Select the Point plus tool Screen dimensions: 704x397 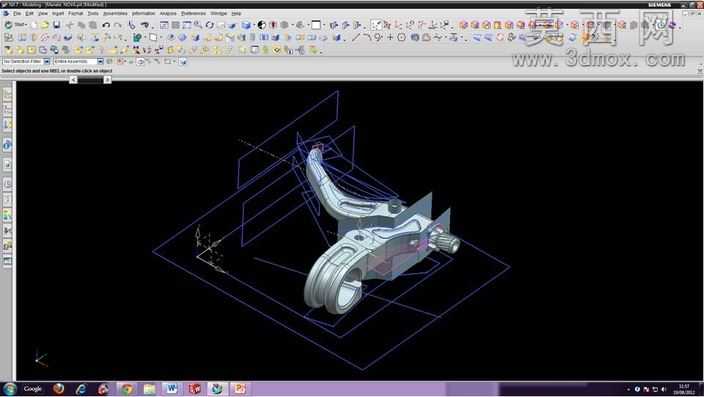(x=390, y=38)
